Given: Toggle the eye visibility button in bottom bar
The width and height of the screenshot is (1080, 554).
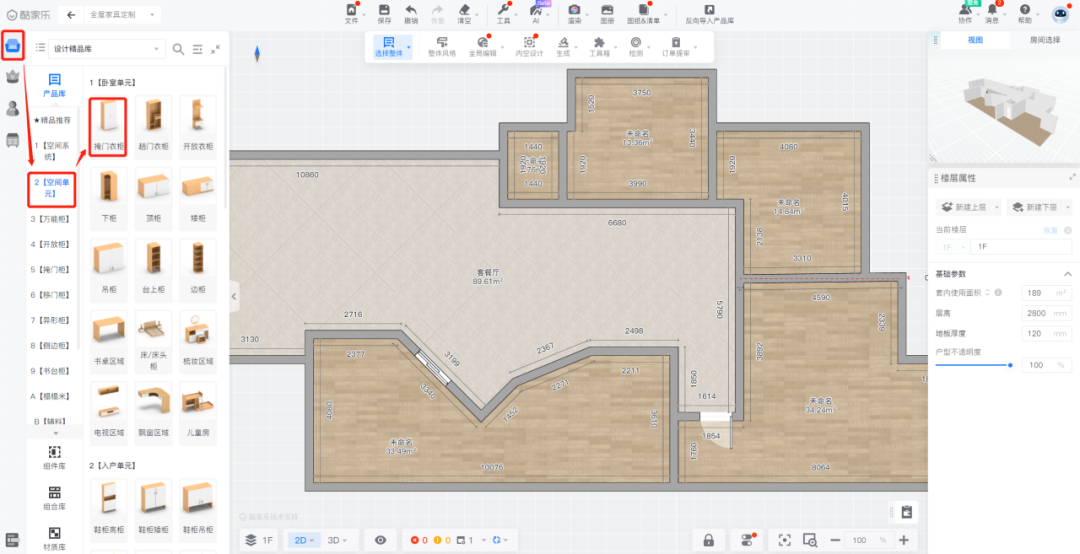Looking at the screenshot, I should (380, 540).
